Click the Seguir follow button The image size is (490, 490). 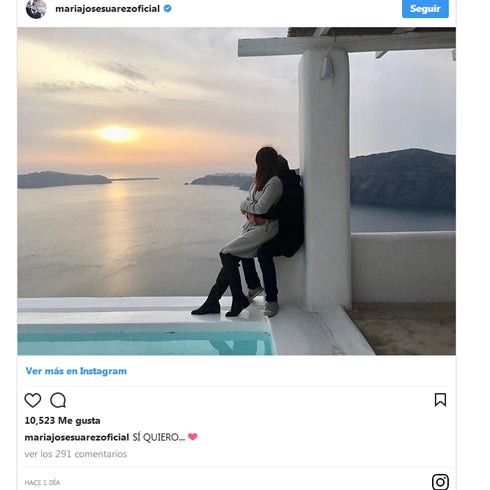[425, 8]
